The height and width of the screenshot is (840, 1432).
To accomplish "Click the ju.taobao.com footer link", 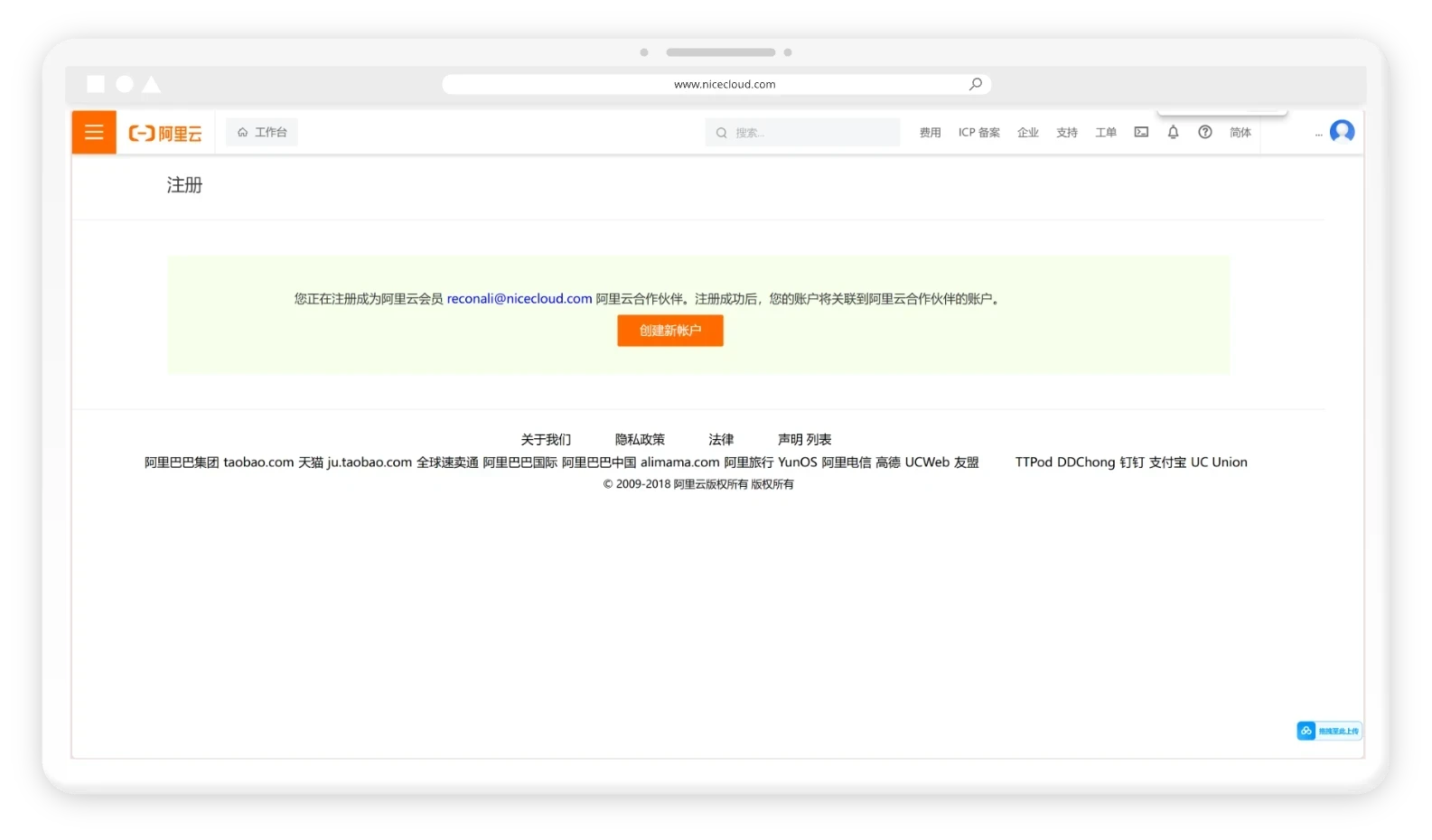I will coord(370,462).
